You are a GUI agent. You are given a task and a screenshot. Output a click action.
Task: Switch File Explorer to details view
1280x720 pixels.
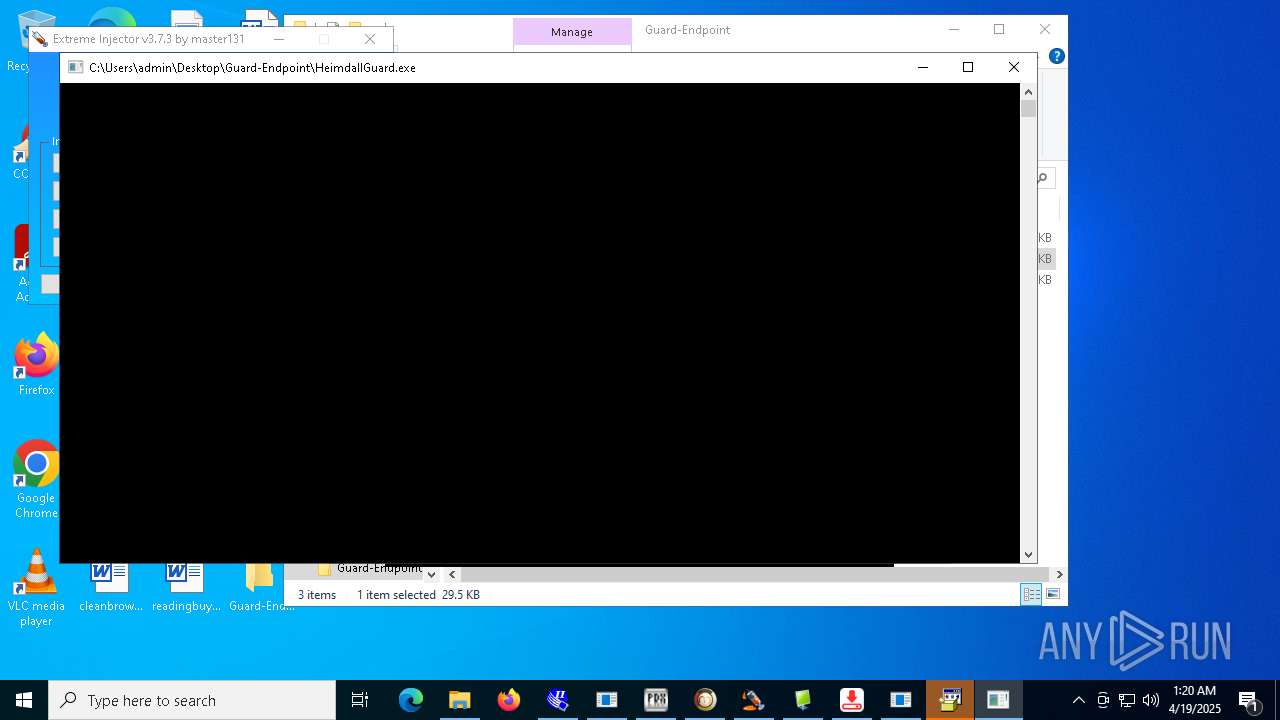coord(1031,594)
